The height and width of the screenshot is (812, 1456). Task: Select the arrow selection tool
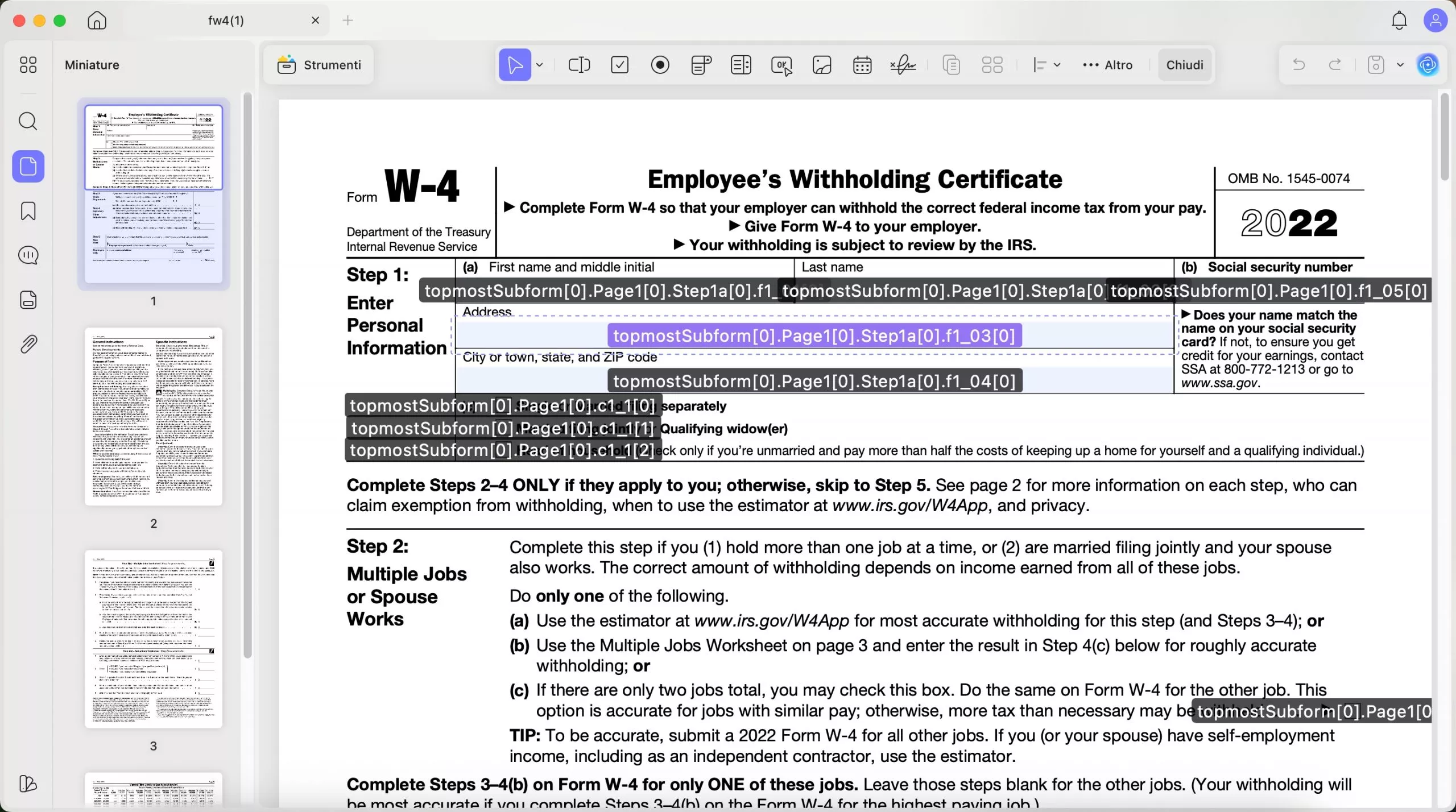tap(515, 65)
